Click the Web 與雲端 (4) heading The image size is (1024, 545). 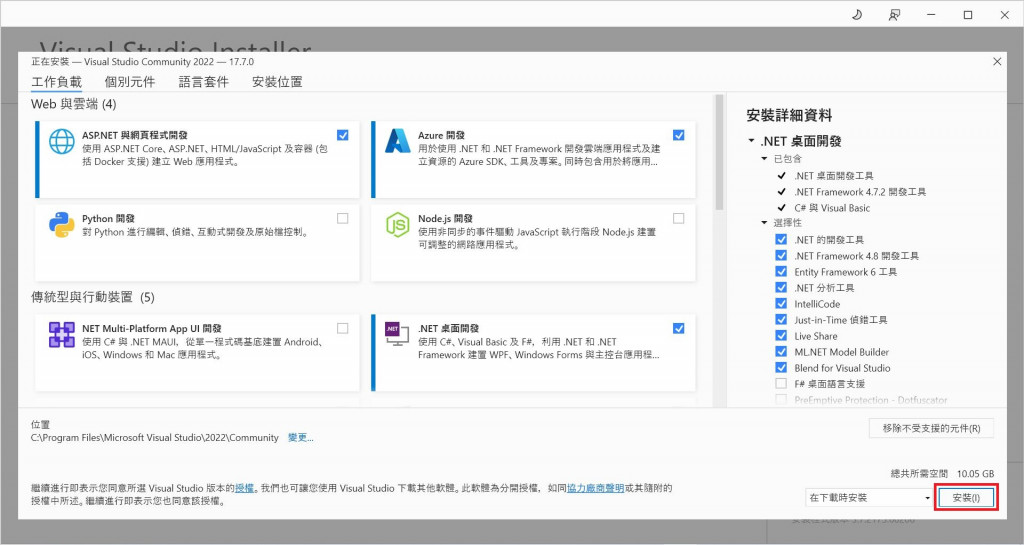[x=73, y=104]
